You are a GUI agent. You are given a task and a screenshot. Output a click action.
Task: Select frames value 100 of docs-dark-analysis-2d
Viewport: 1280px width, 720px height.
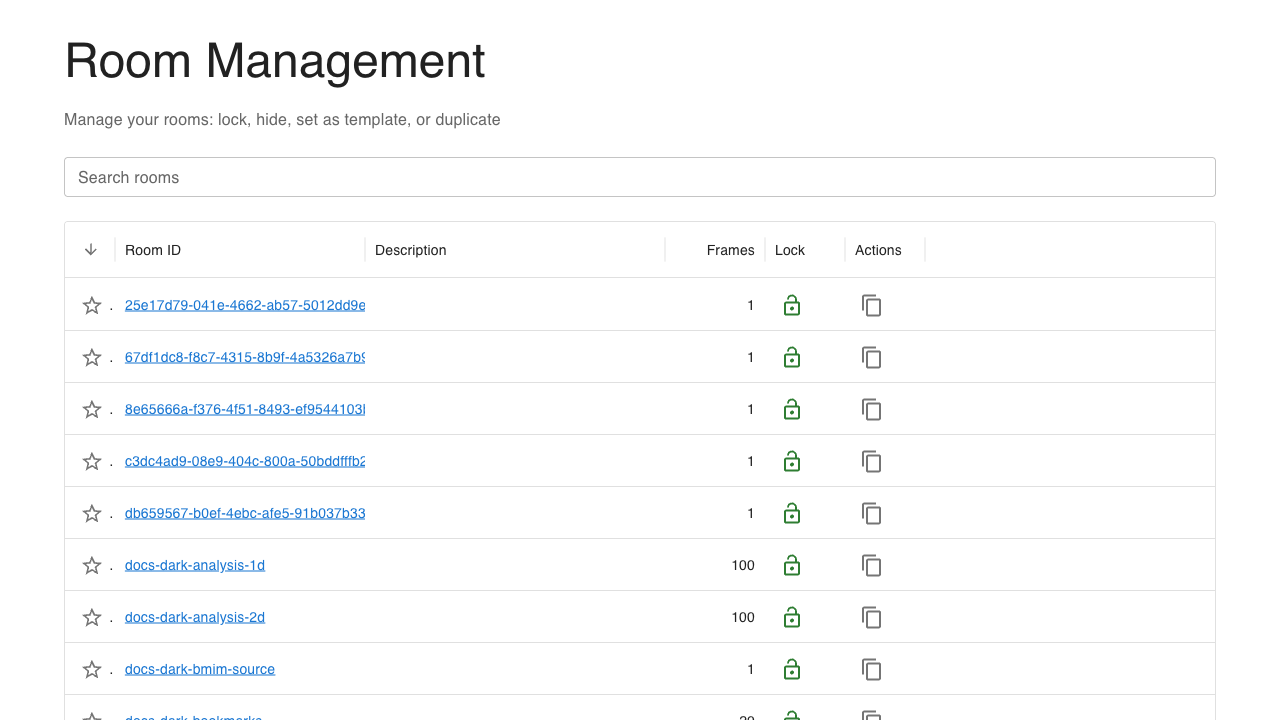(743, 617)
